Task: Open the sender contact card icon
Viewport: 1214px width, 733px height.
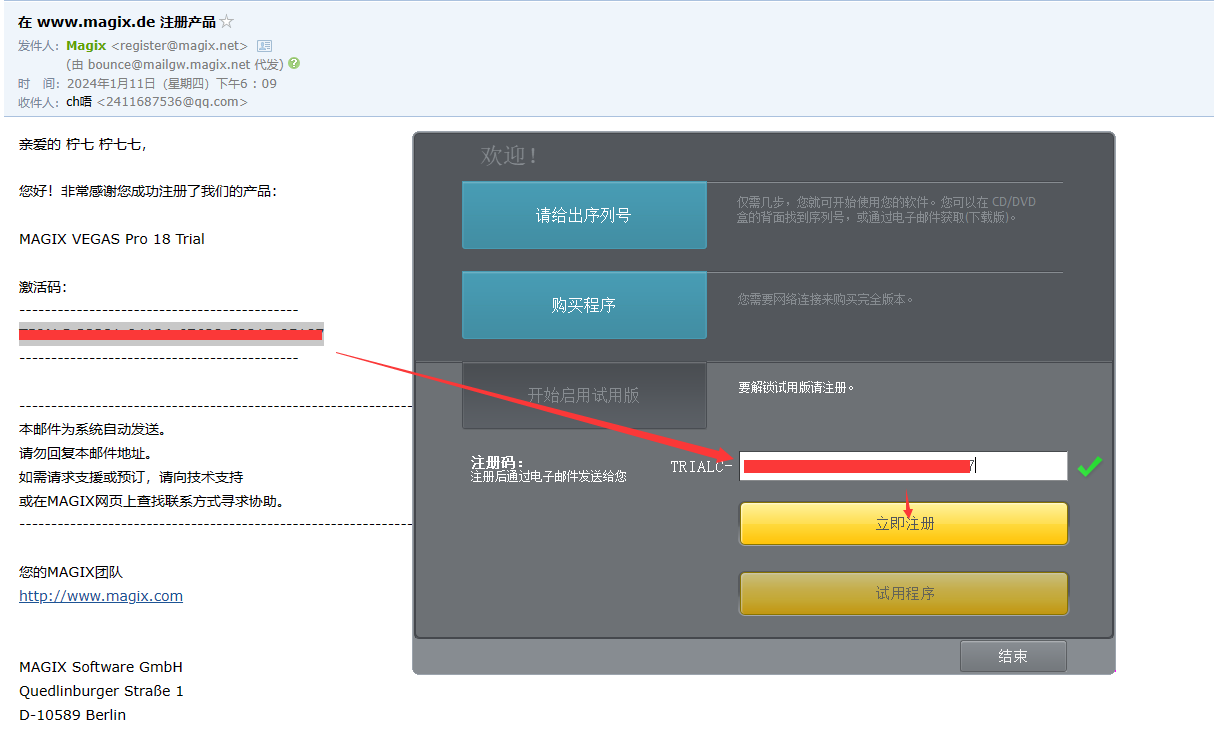Action: [264, 45]
